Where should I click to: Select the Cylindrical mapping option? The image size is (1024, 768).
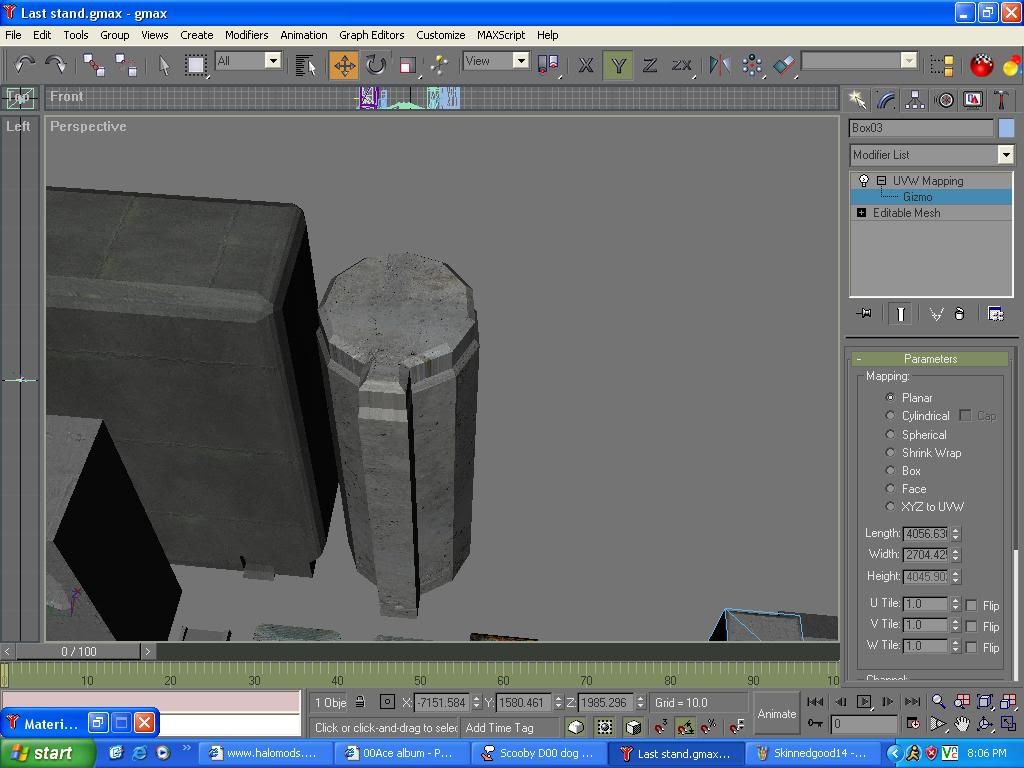point(890,415)
